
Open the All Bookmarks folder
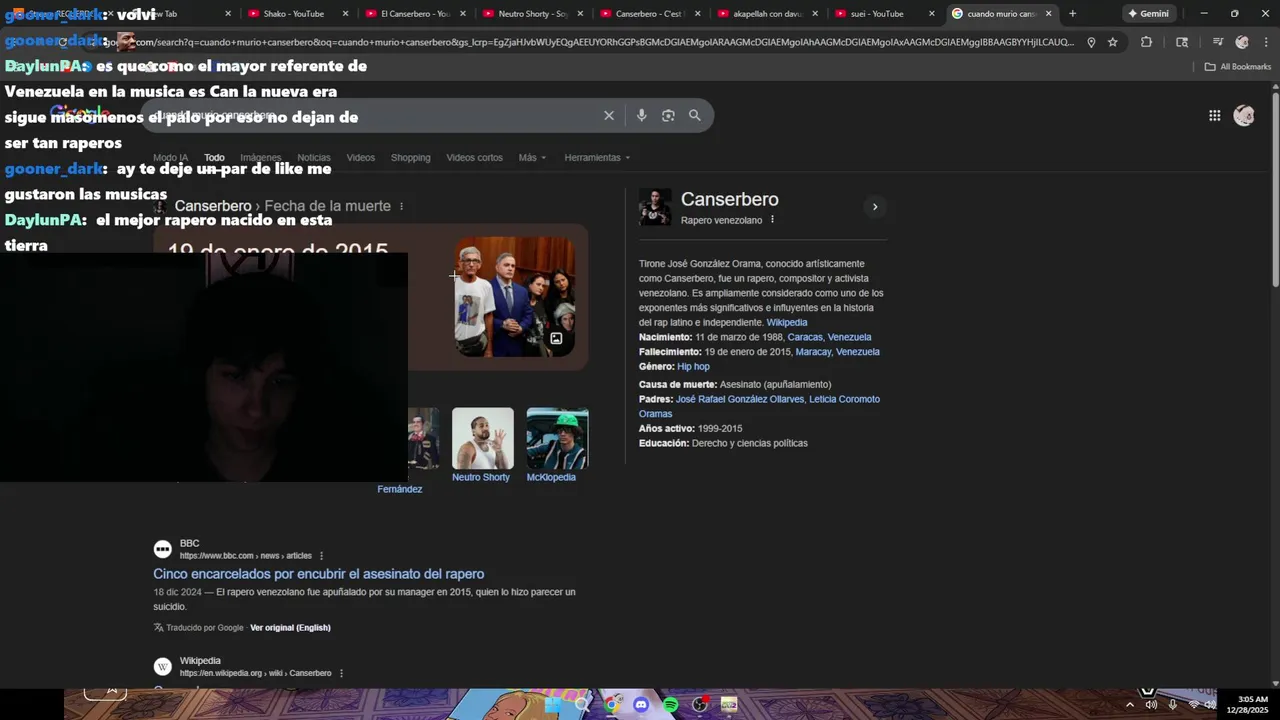1237,67
